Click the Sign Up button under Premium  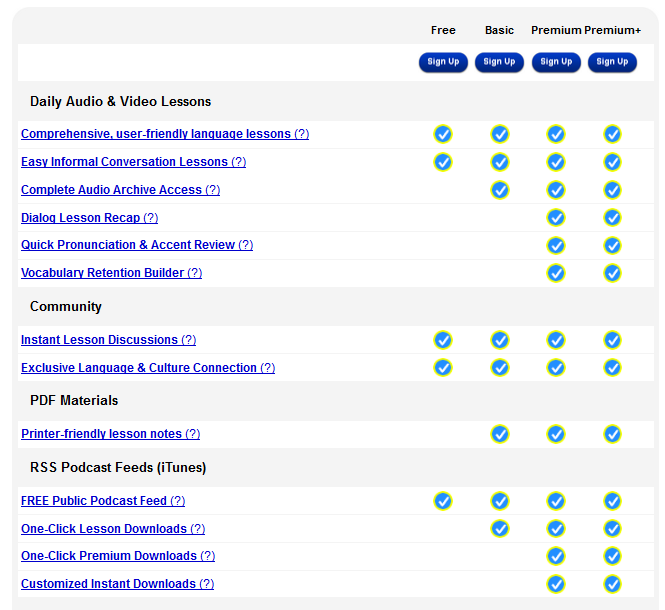coord(556,62)
